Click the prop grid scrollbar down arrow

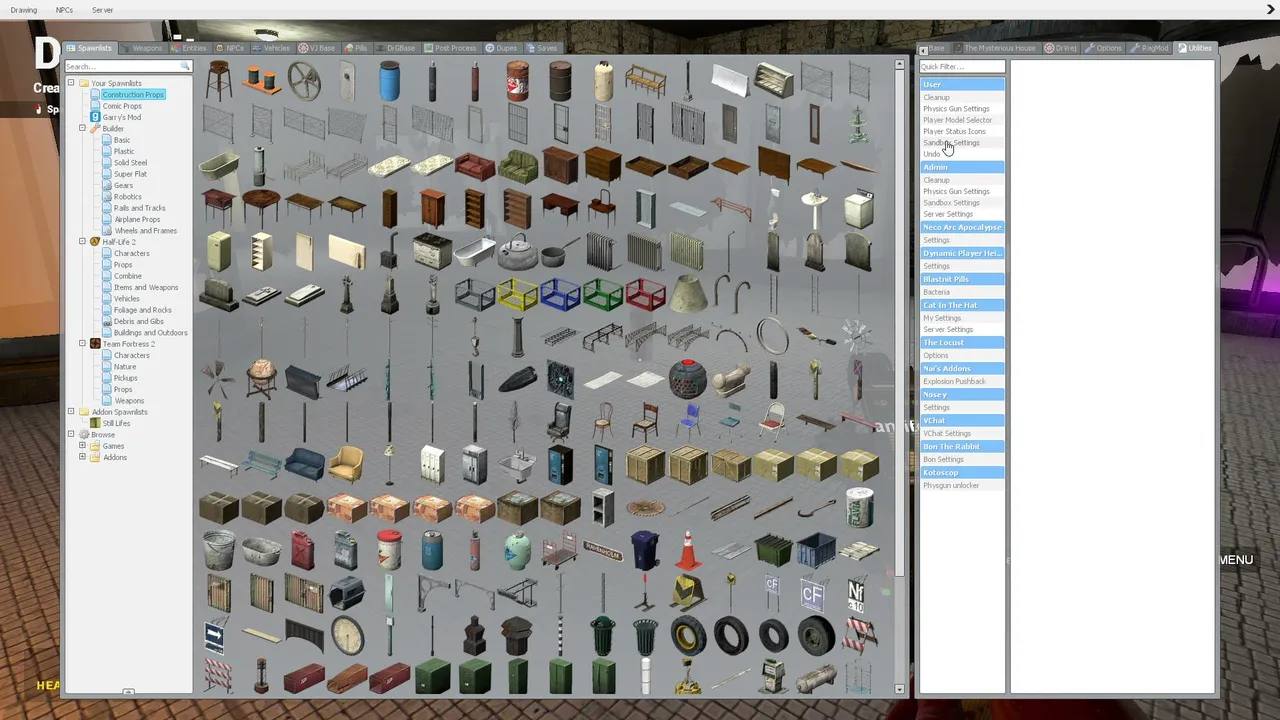(x=899, y=689)
